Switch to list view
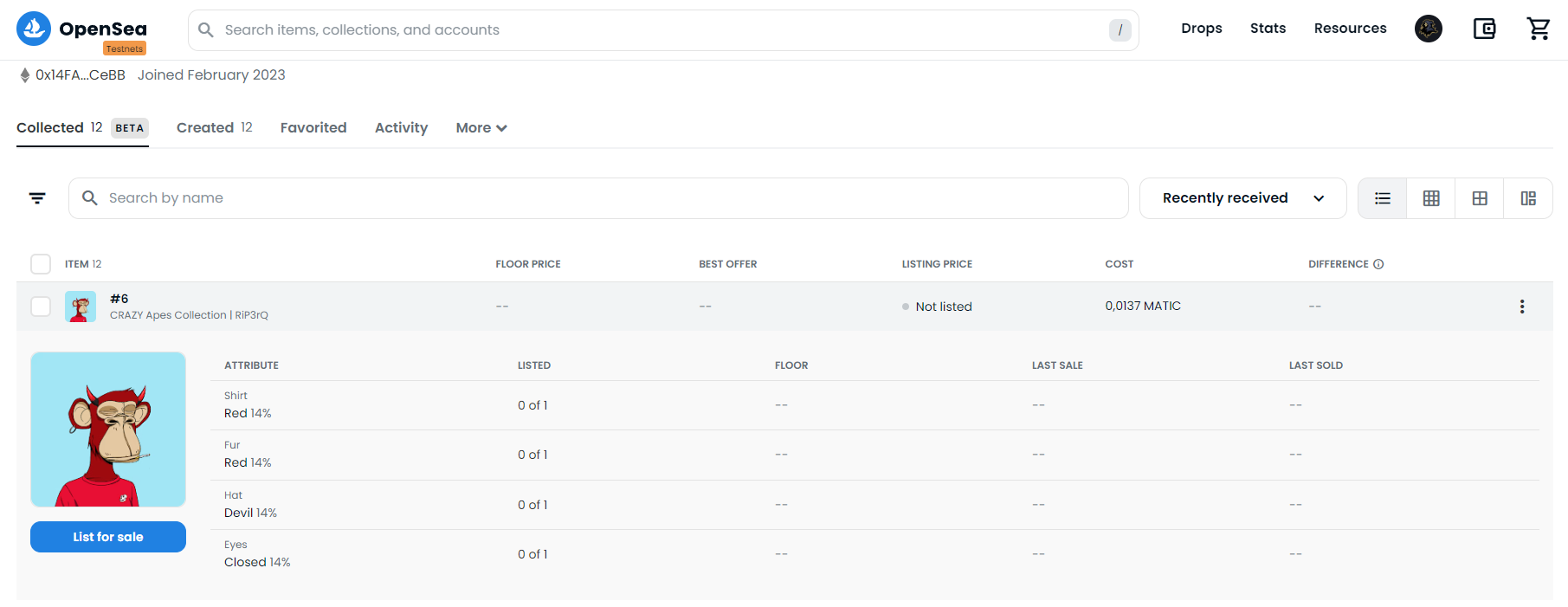The height and width of the screenshot is (607, 1568). [1383, 198]
